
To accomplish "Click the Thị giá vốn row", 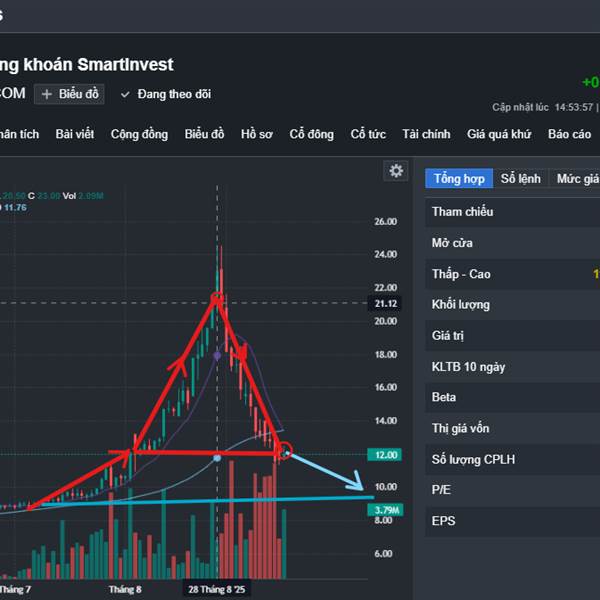I will tap(512, 428).
